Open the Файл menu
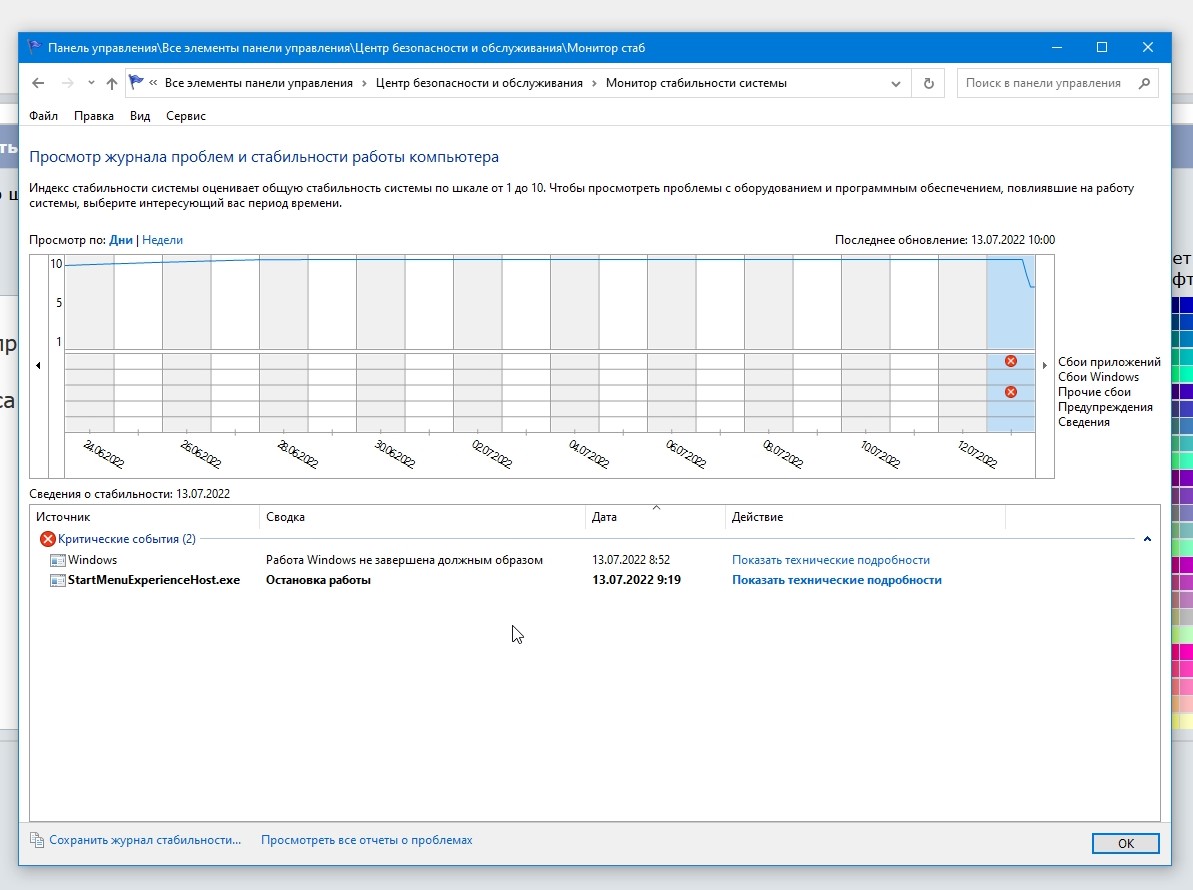The image size is (1193, 890). (x=43, y=116)
